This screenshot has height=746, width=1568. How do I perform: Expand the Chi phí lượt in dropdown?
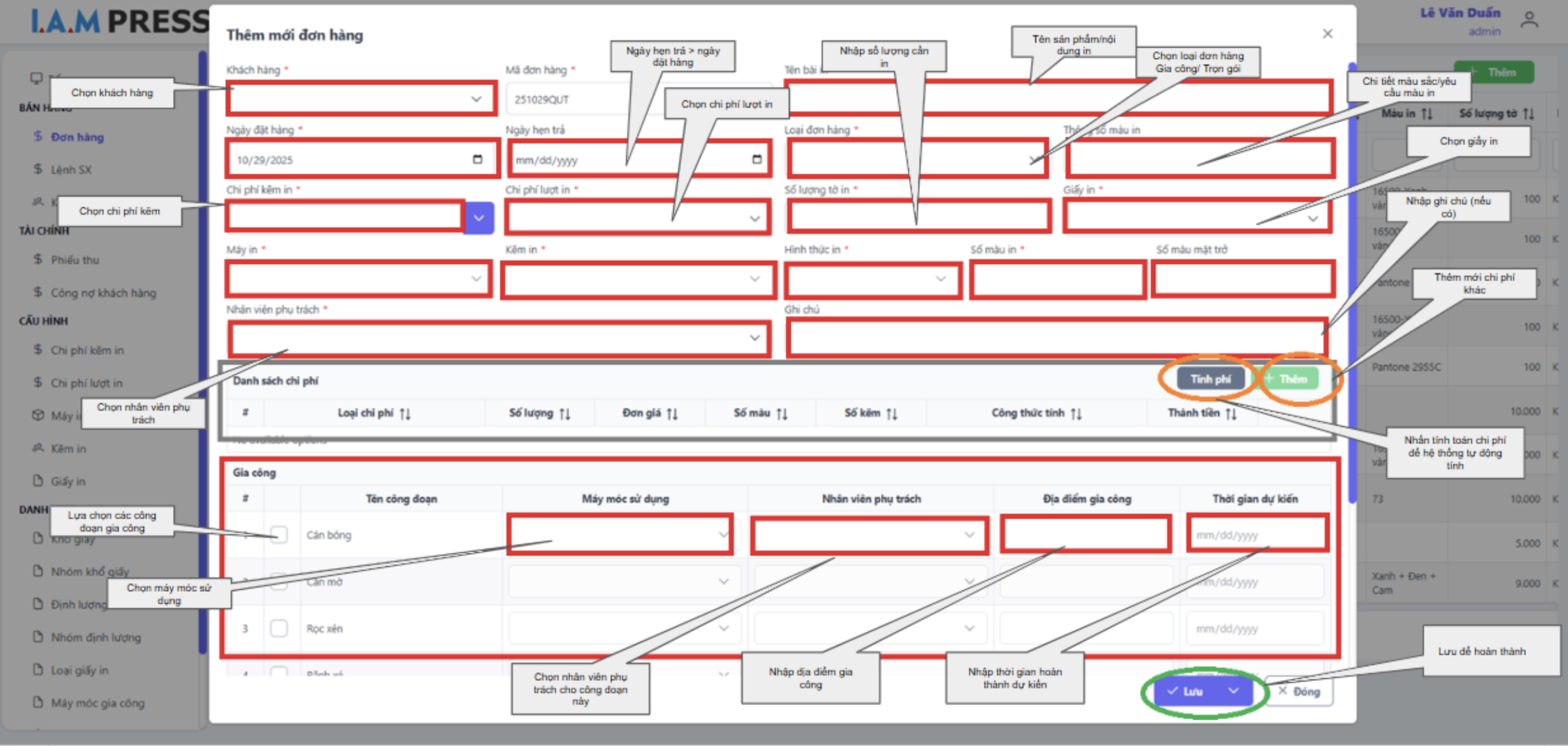point(755,218)
